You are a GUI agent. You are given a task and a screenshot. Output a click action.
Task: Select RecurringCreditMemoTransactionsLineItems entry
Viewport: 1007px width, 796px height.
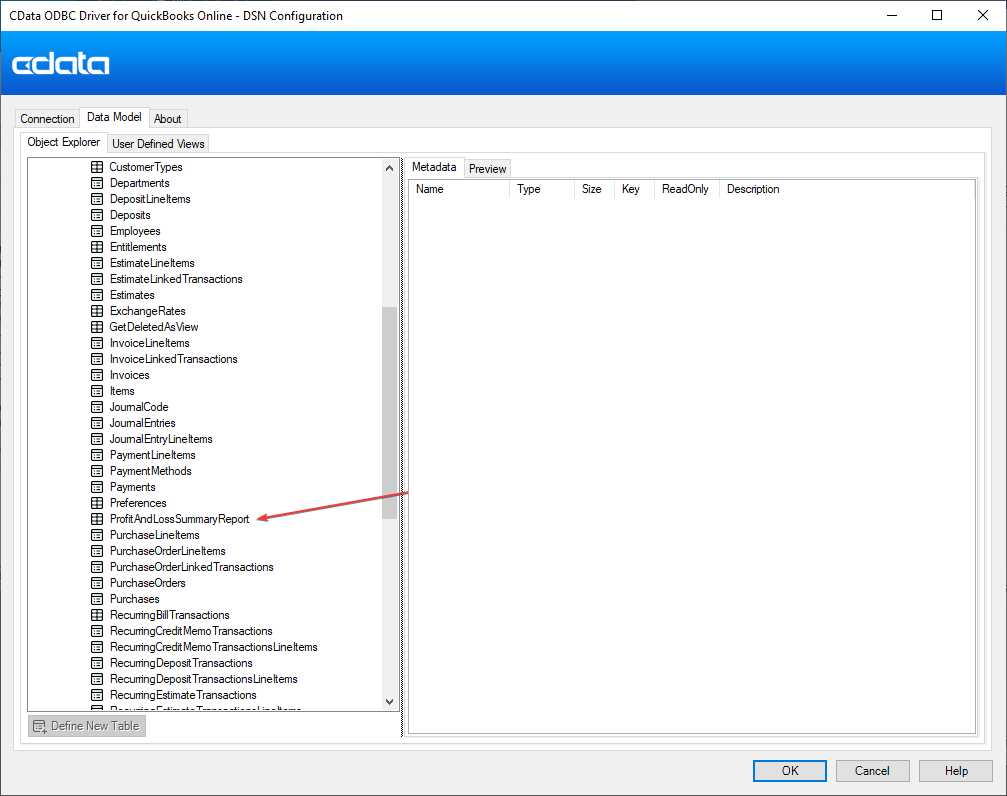[213, 647]
